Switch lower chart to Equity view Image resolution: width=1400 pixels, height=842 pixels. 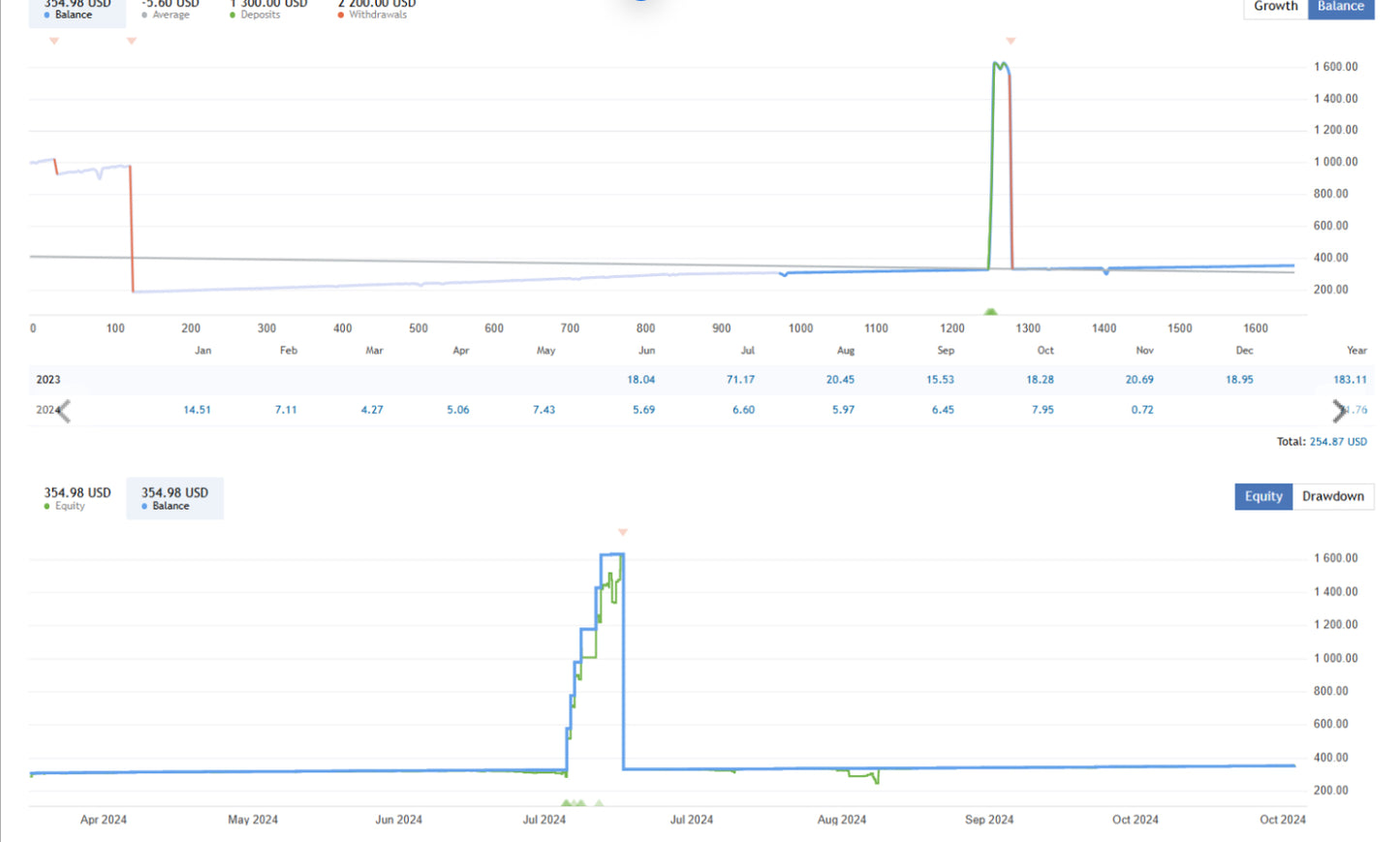pos(1263,496)
